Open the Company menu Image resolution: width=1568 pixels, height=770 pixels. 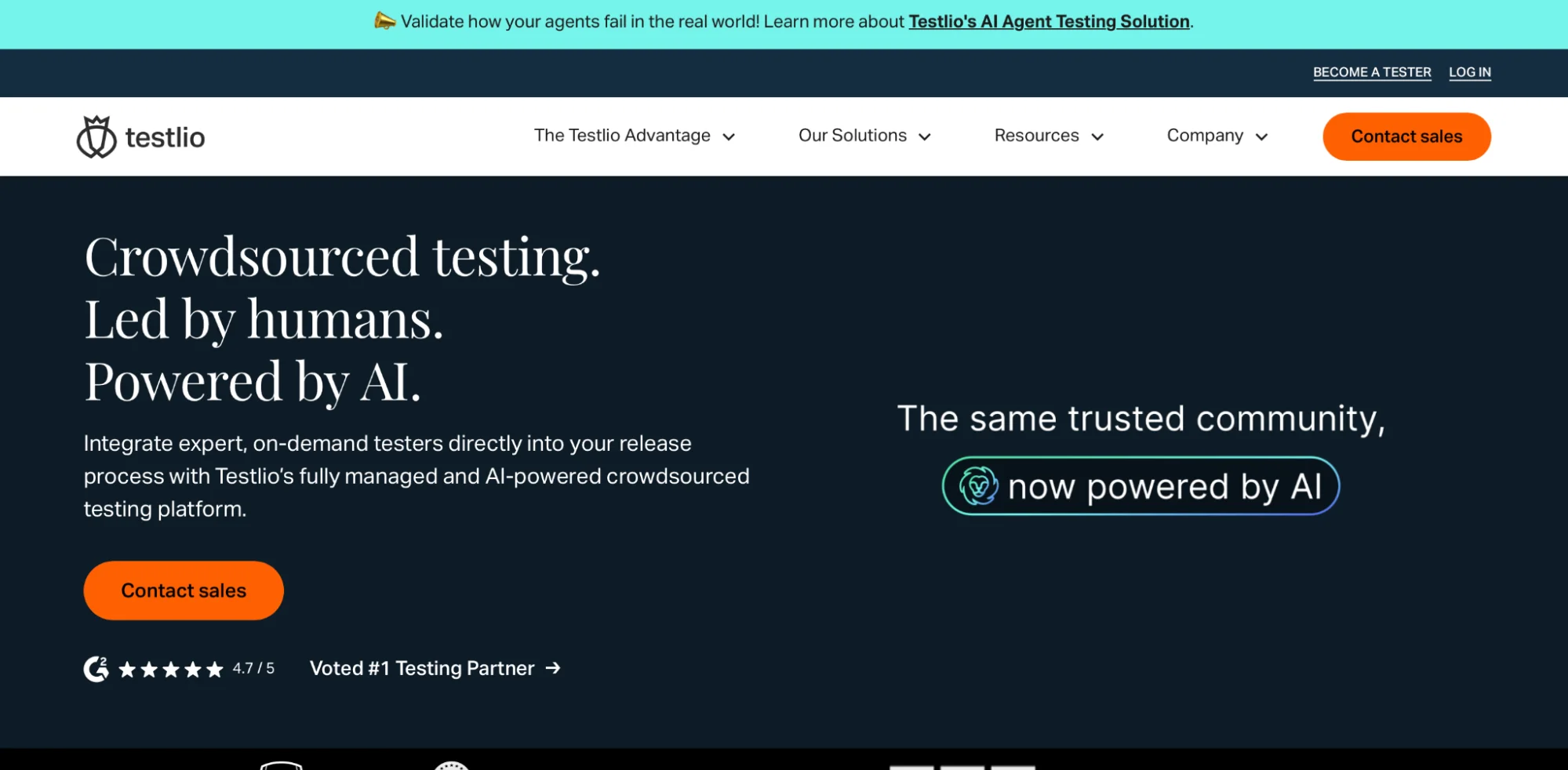tap(1217, 136)
